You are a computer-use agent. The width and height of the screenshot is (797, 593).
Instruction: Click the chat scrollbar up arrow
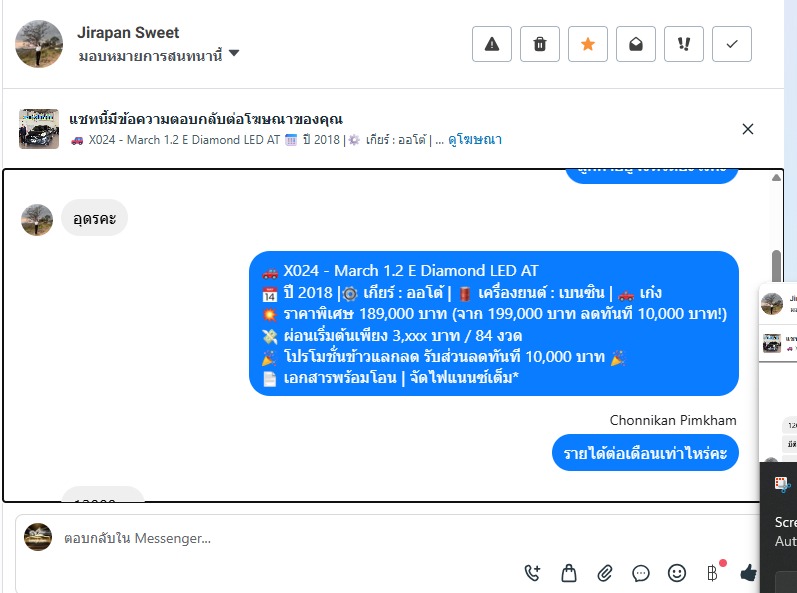coord(776,177)
